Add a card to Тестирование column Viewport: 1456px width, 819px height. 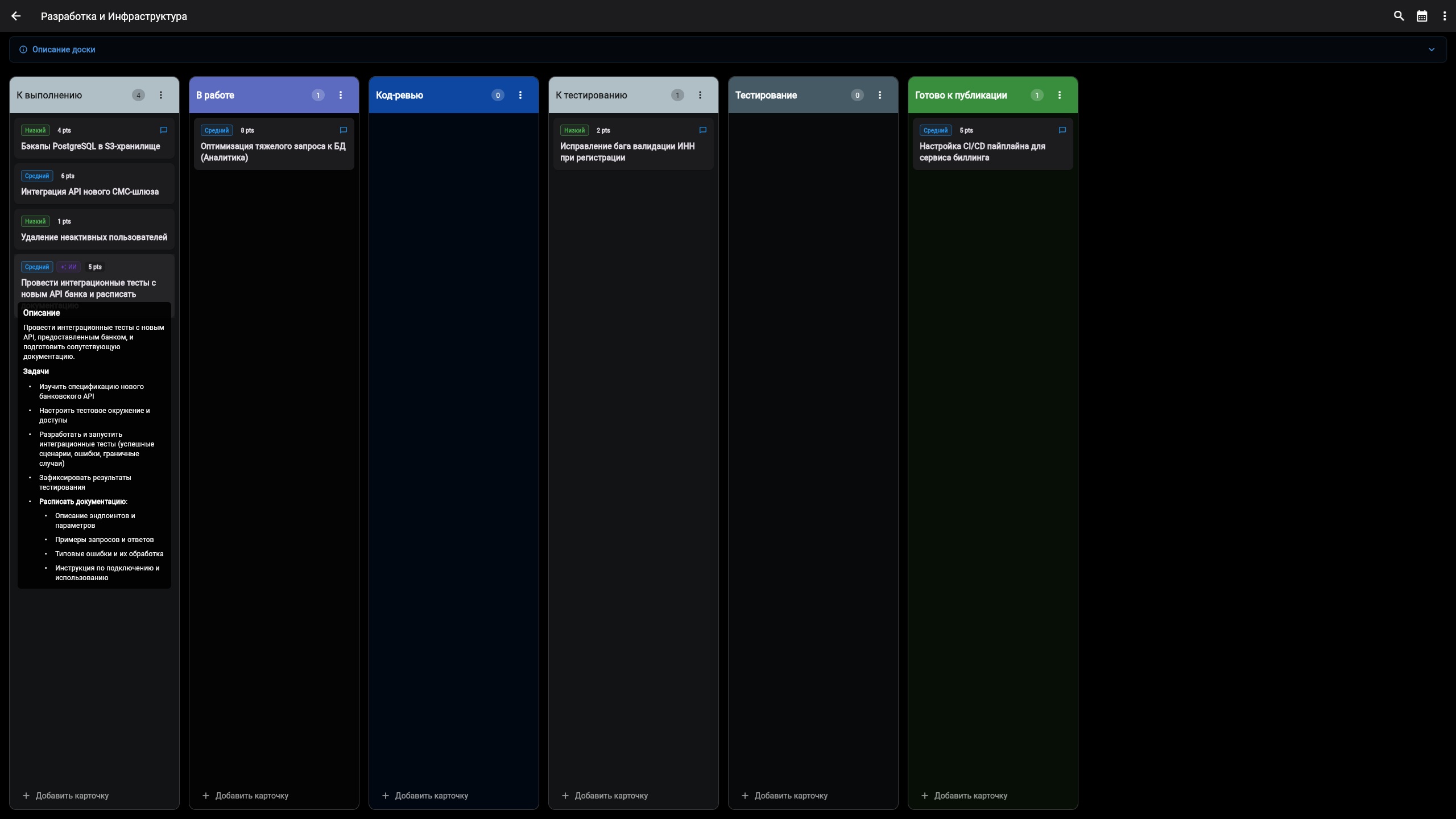coord(784,796)
